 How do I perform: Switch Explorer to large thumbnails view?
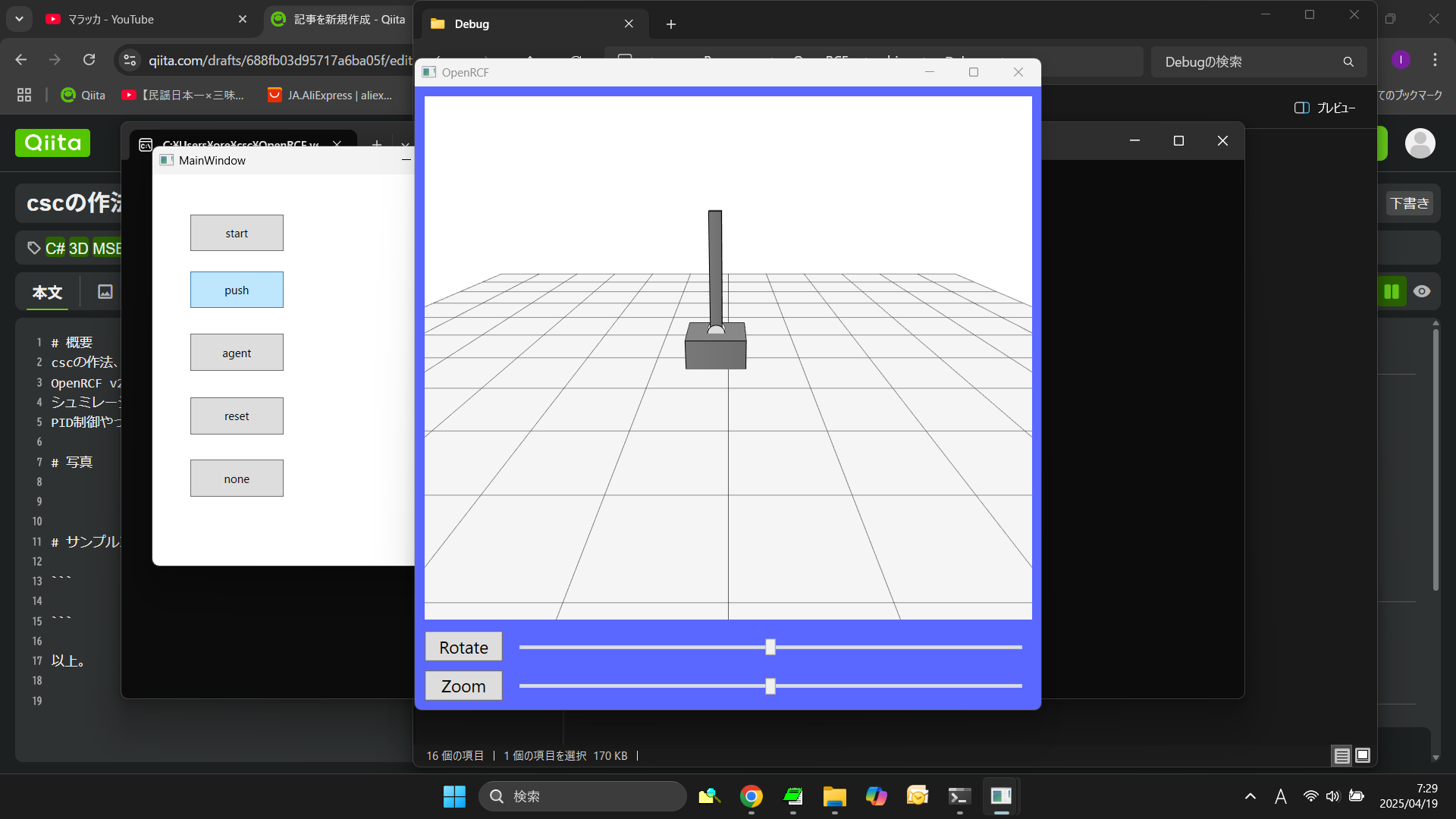(x=1363, y=755)
